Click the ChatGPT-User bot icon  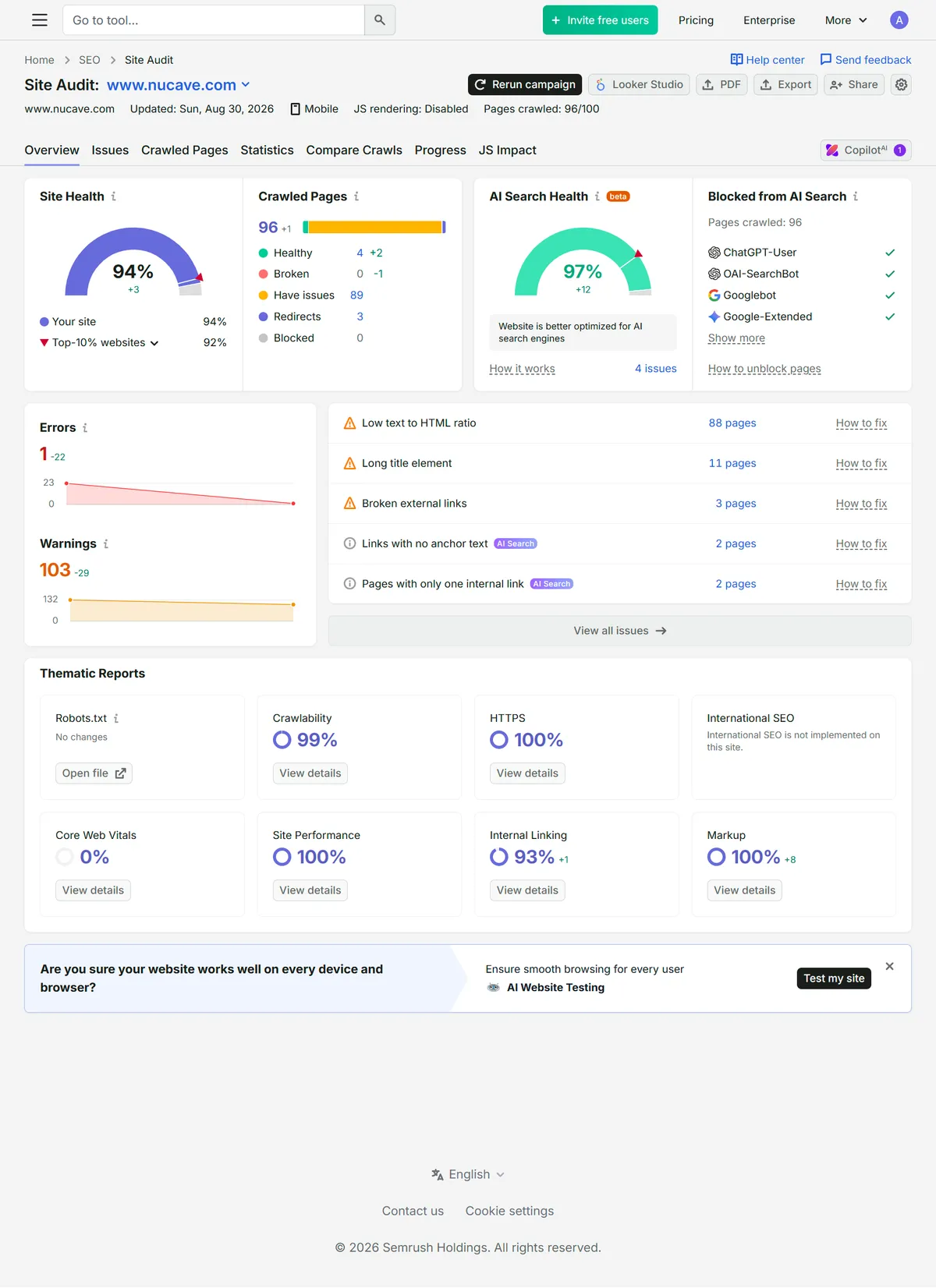pyautogui.click(x=714, y=253)
